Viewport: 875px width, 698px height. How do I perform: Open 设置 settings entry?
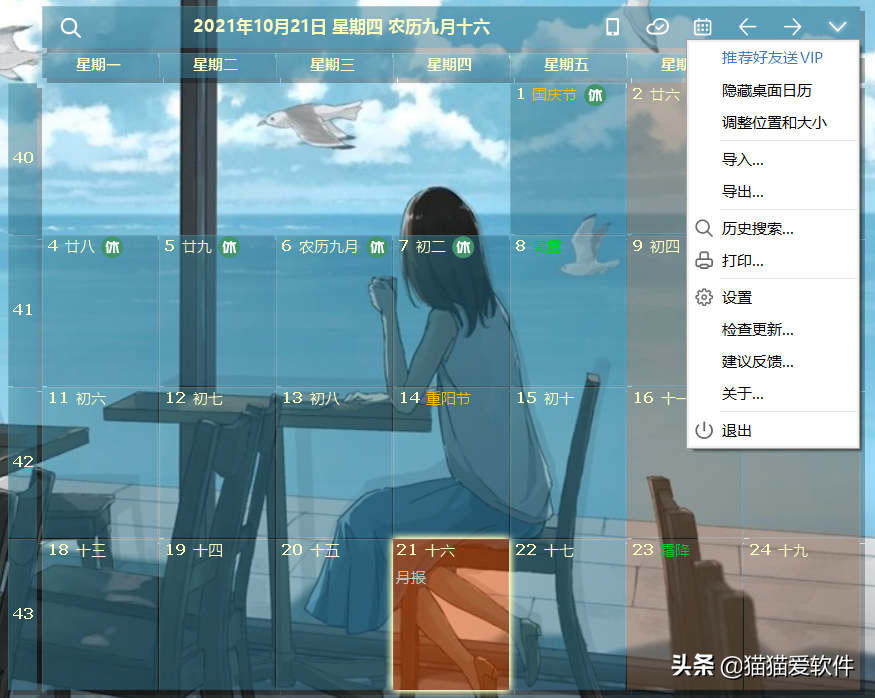tap(737, 297)
